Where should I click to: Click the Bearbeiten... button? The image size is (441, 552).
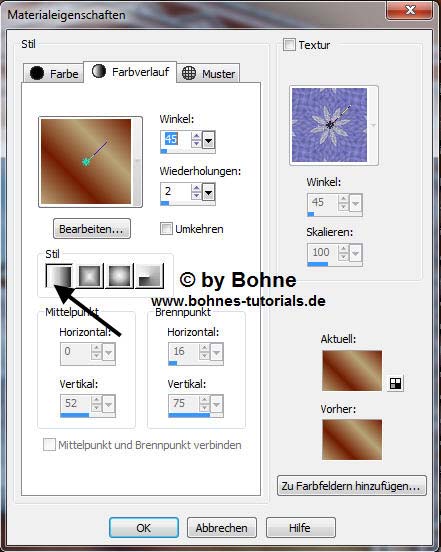(x=92, y=229)
